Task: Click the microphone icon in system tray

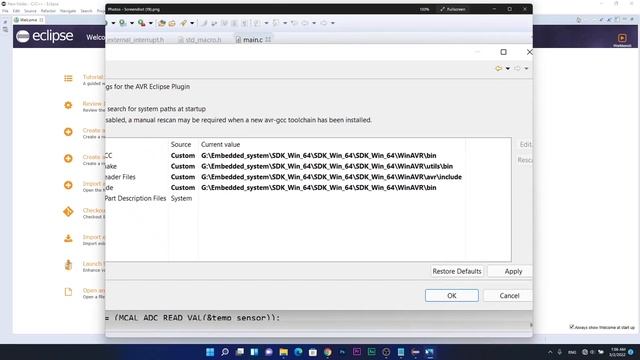Action: pos(560,352)
